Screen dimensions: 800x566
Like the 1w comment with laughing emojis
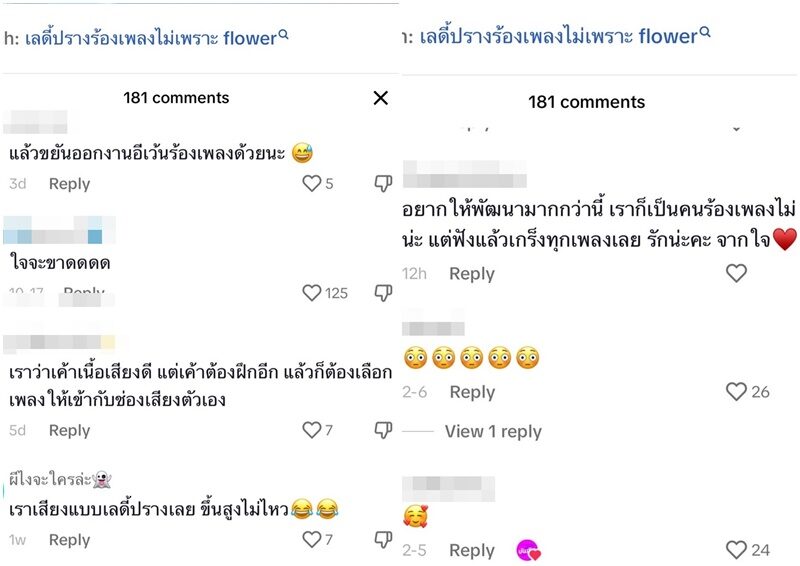pos(311,539)
